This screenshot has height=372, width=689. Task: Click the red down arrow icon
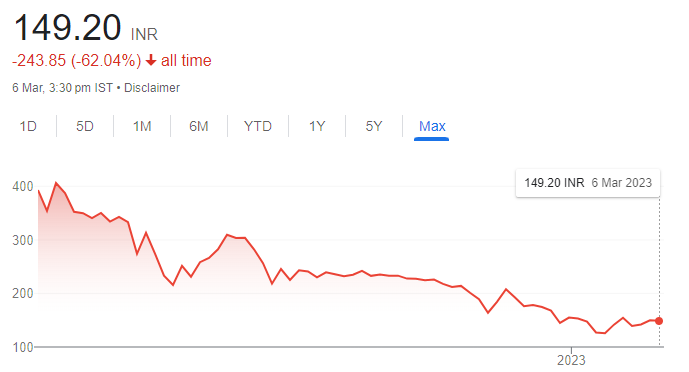(x=151, y=60)
